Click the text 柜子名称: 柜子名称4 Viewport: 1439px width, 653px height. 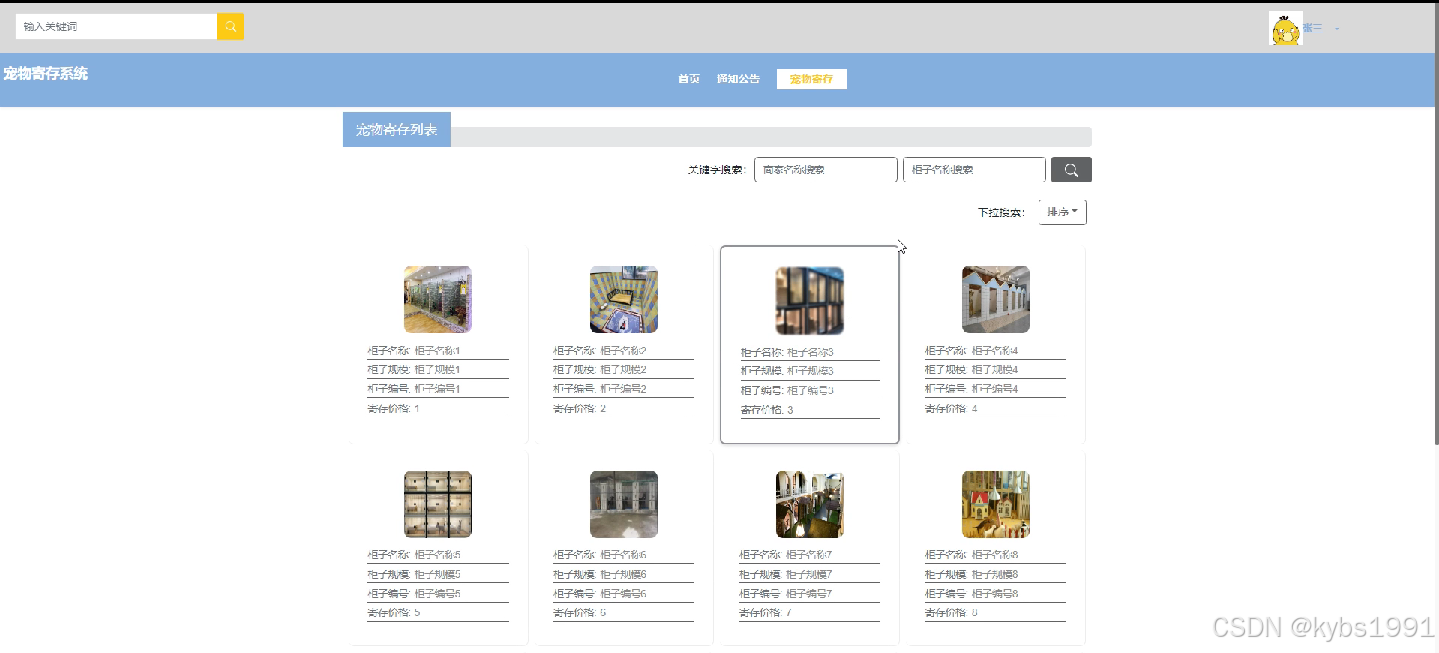point(972,351)
